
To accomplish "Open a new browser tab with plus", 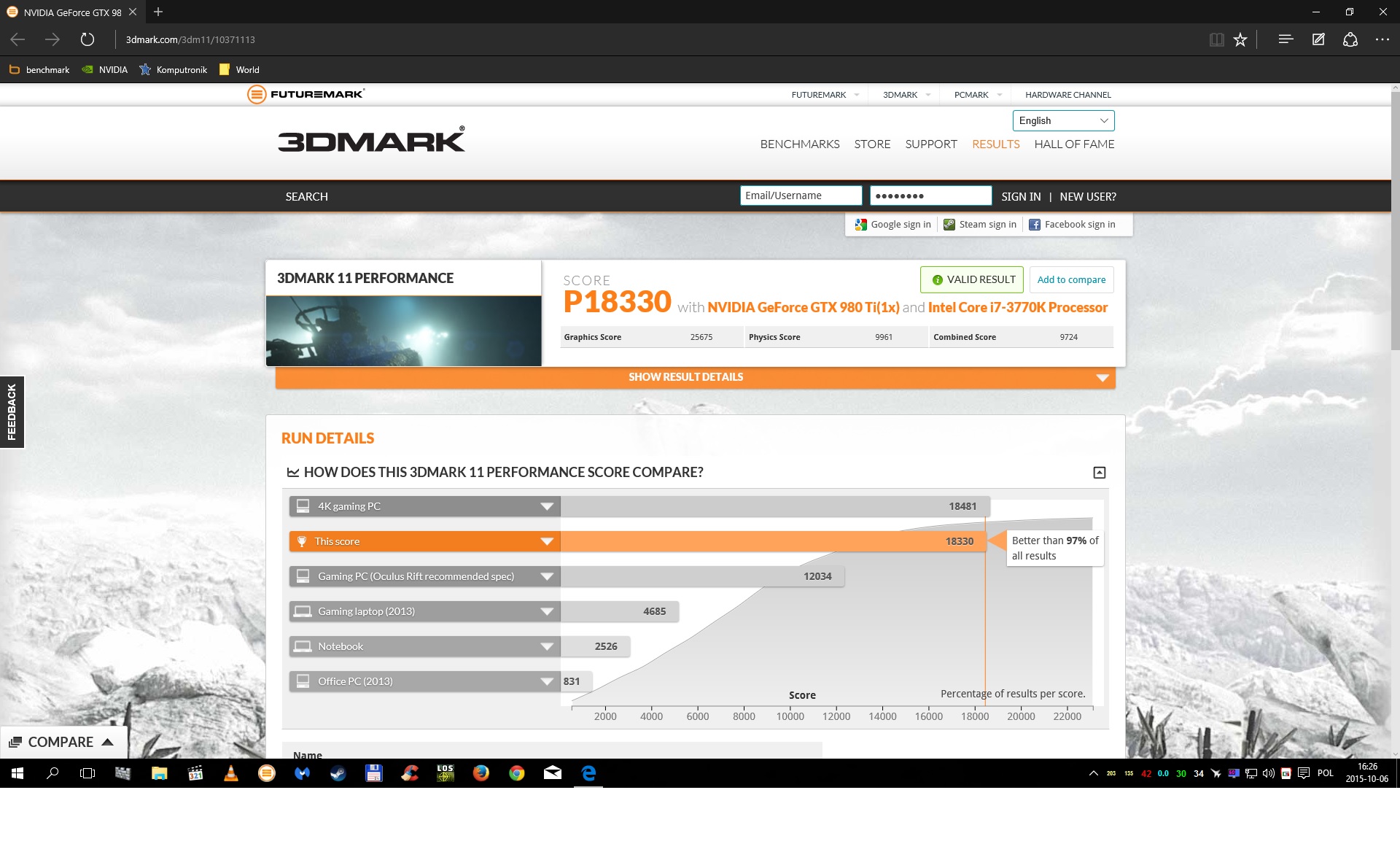I will tap(158, 12).
